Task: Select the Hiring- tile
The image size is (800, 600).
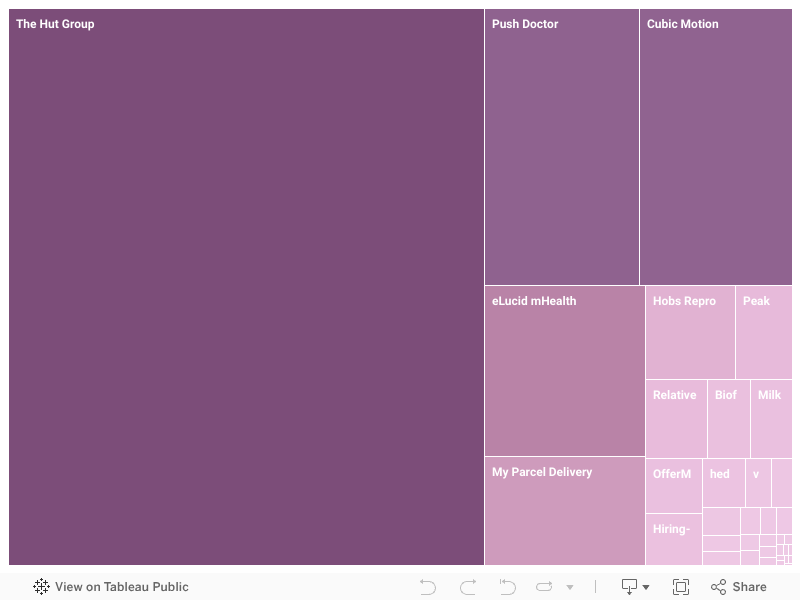Action: tap(674, 539)
